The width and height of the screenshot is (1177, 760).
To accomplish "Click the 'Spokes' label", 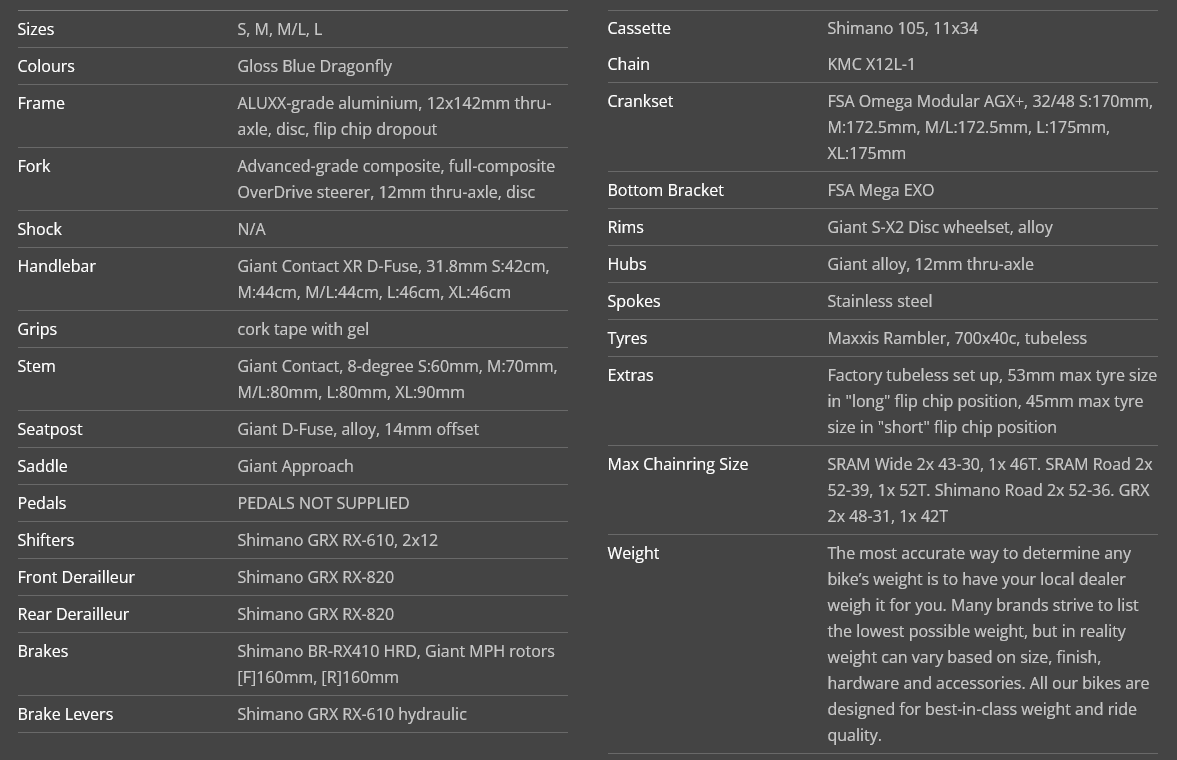I will coord(634,301).
